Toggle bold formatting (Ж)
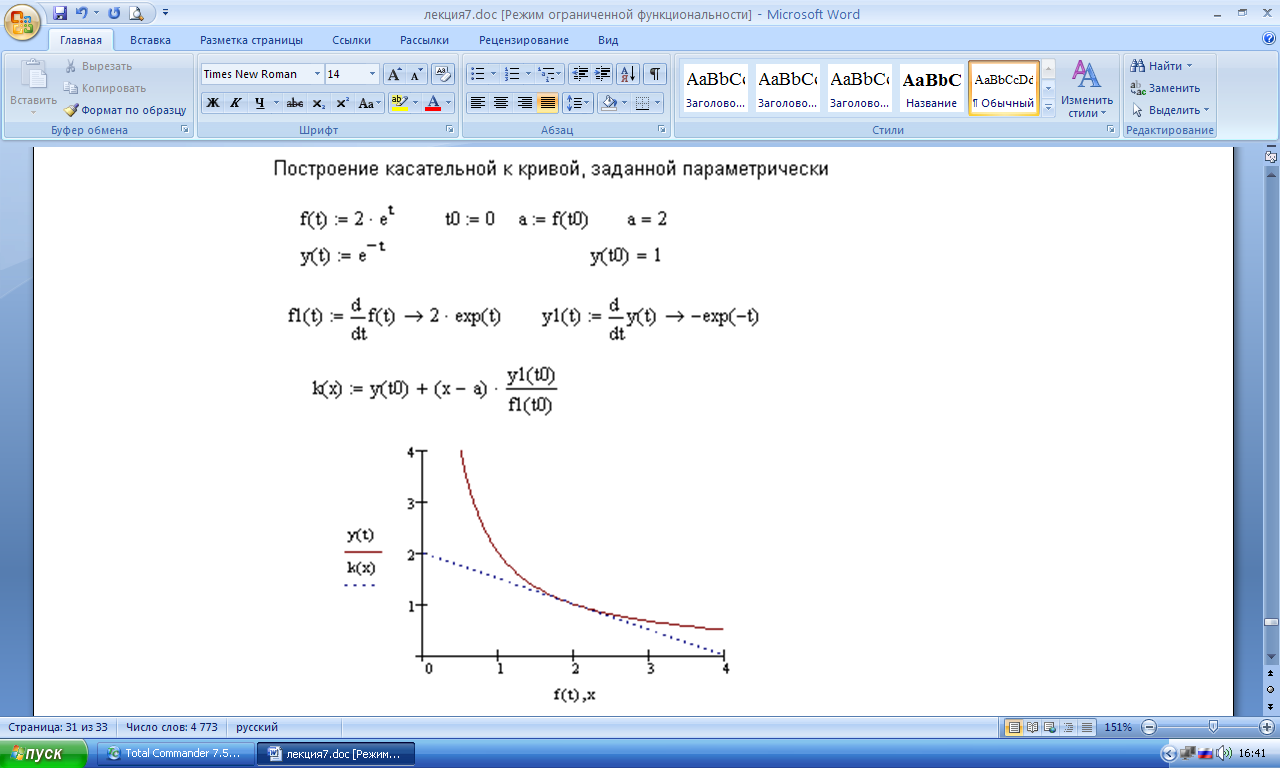The width and height of the screenshot is (1280, 768). (x=212, y=103)
